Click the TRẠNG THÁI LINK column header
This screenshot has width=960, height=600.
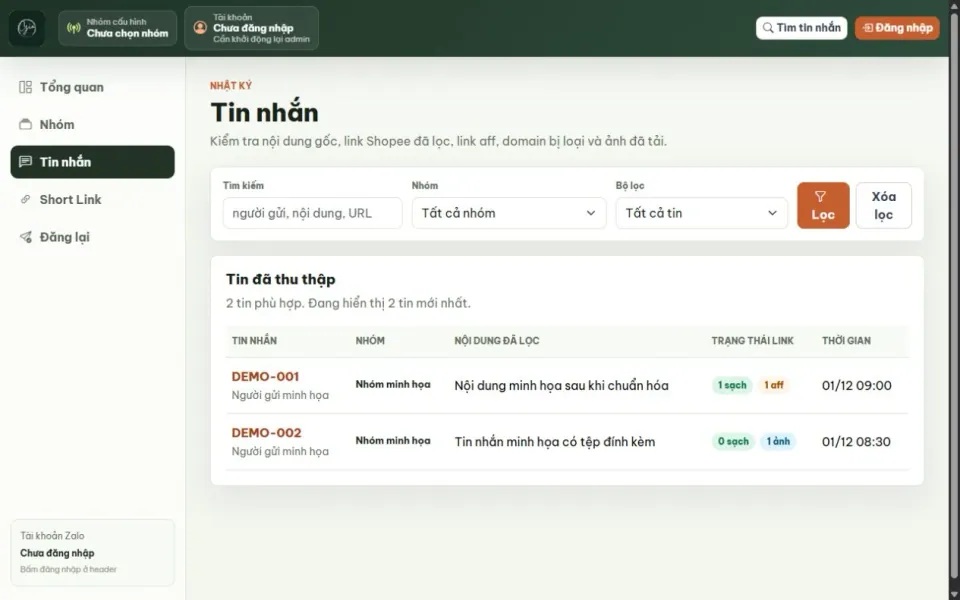coord(752,340)
